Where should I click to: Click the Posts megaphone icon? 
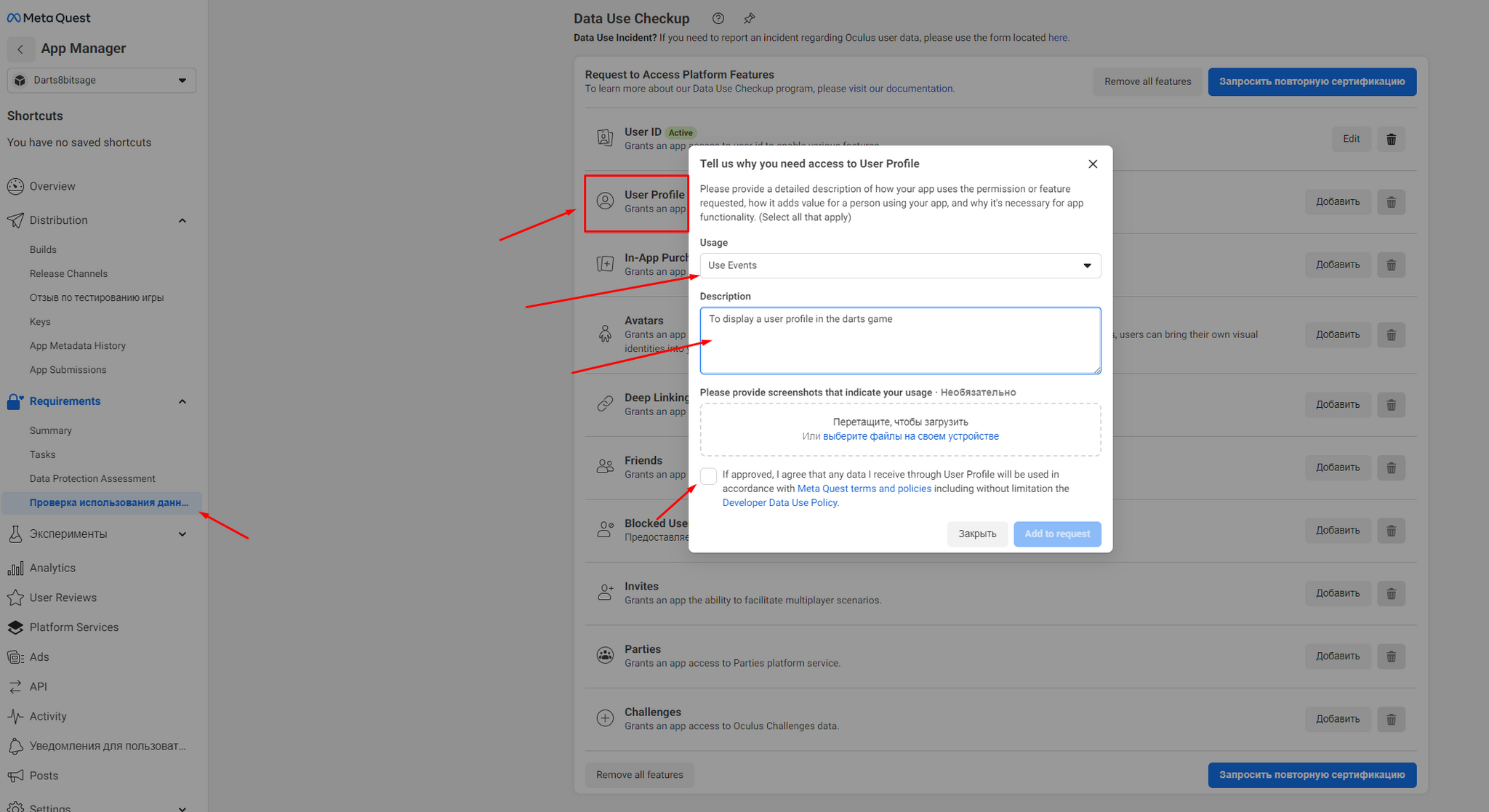point(15,776)
